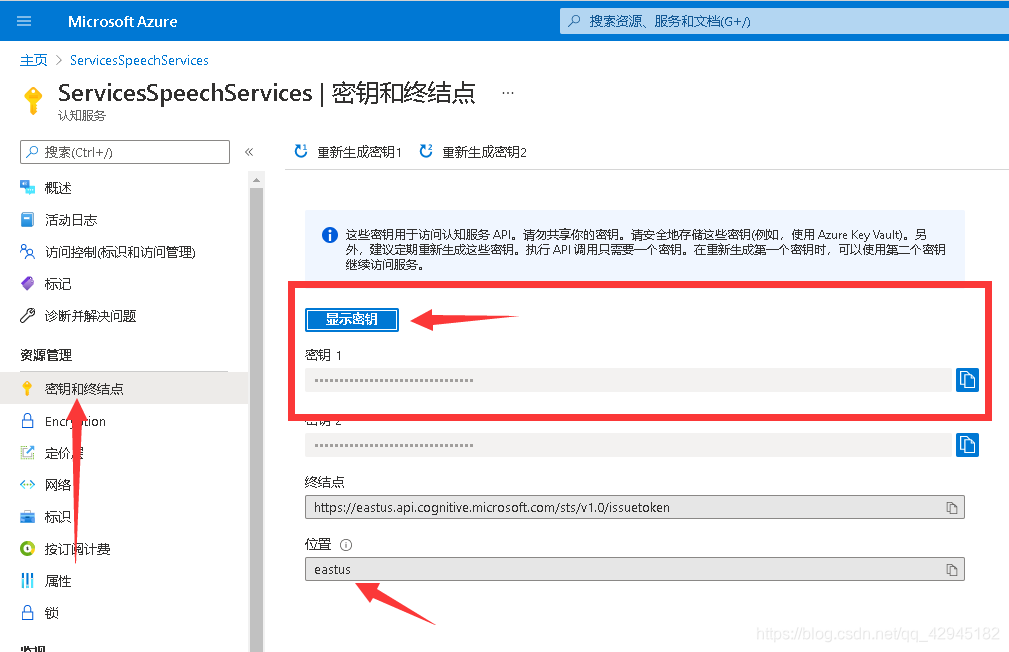Click the 认知服务 subtitle text
The width and height of the screenshot is (1009, 652).
click(x=82, y=116)
